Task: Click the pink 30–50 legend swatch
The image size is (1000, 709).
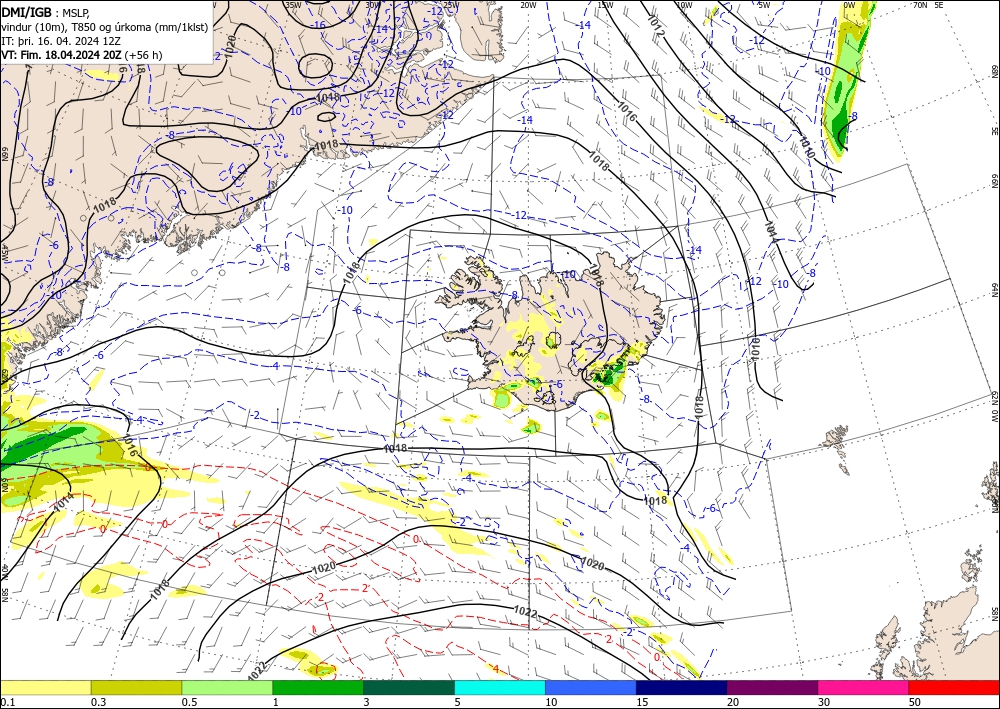Action: (864, 687)
